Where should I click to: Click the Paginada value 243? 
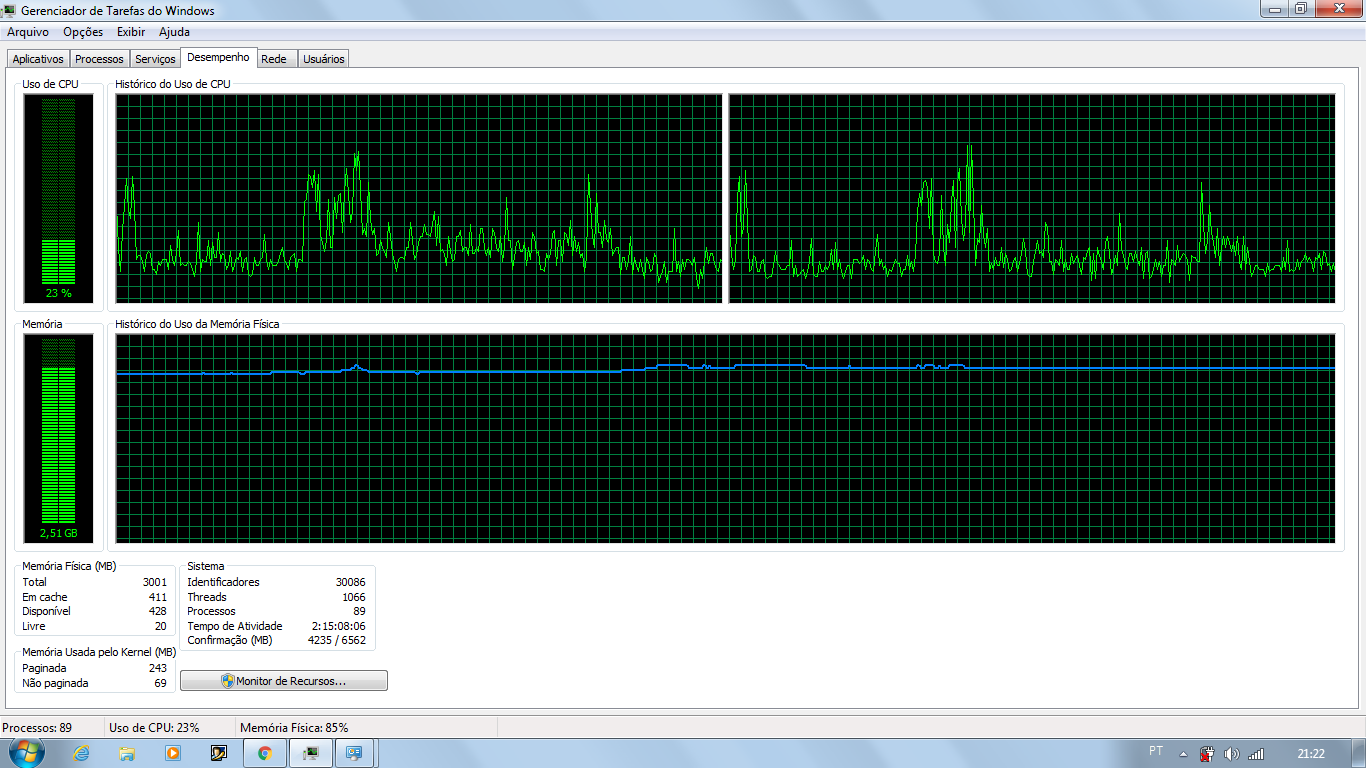(x=158, y=668)
